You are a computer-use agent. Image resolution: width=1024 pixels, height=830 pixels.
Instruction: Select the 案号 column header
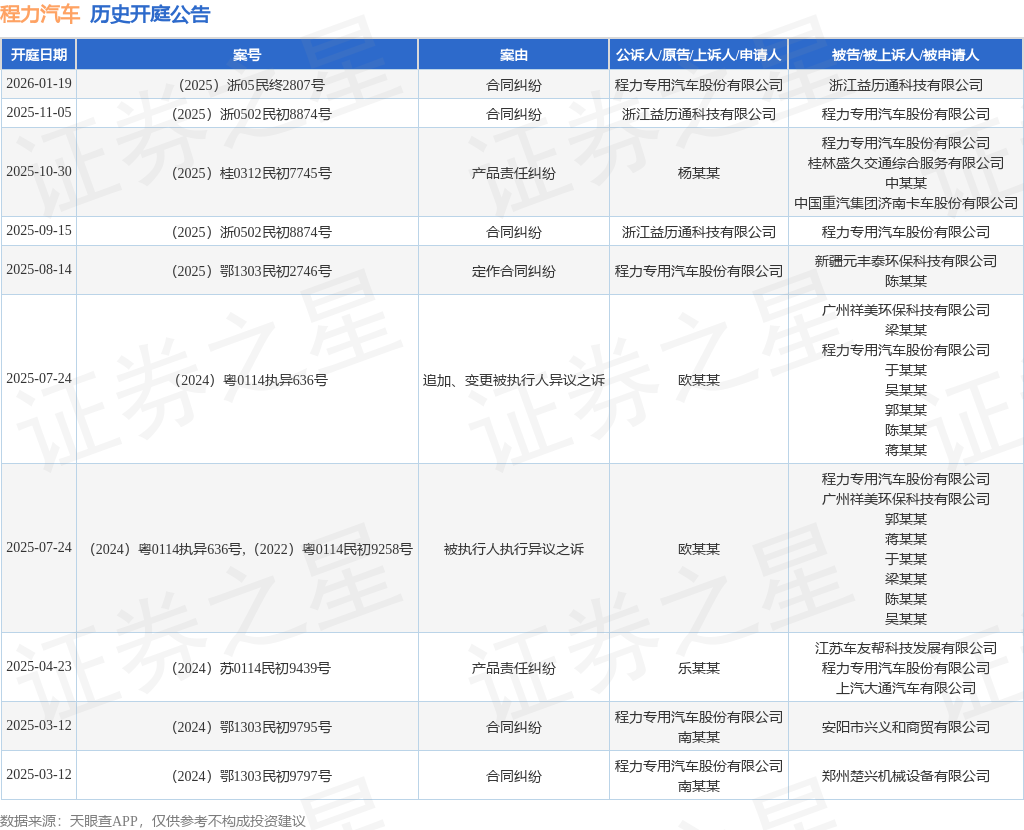tap(248, 55)
